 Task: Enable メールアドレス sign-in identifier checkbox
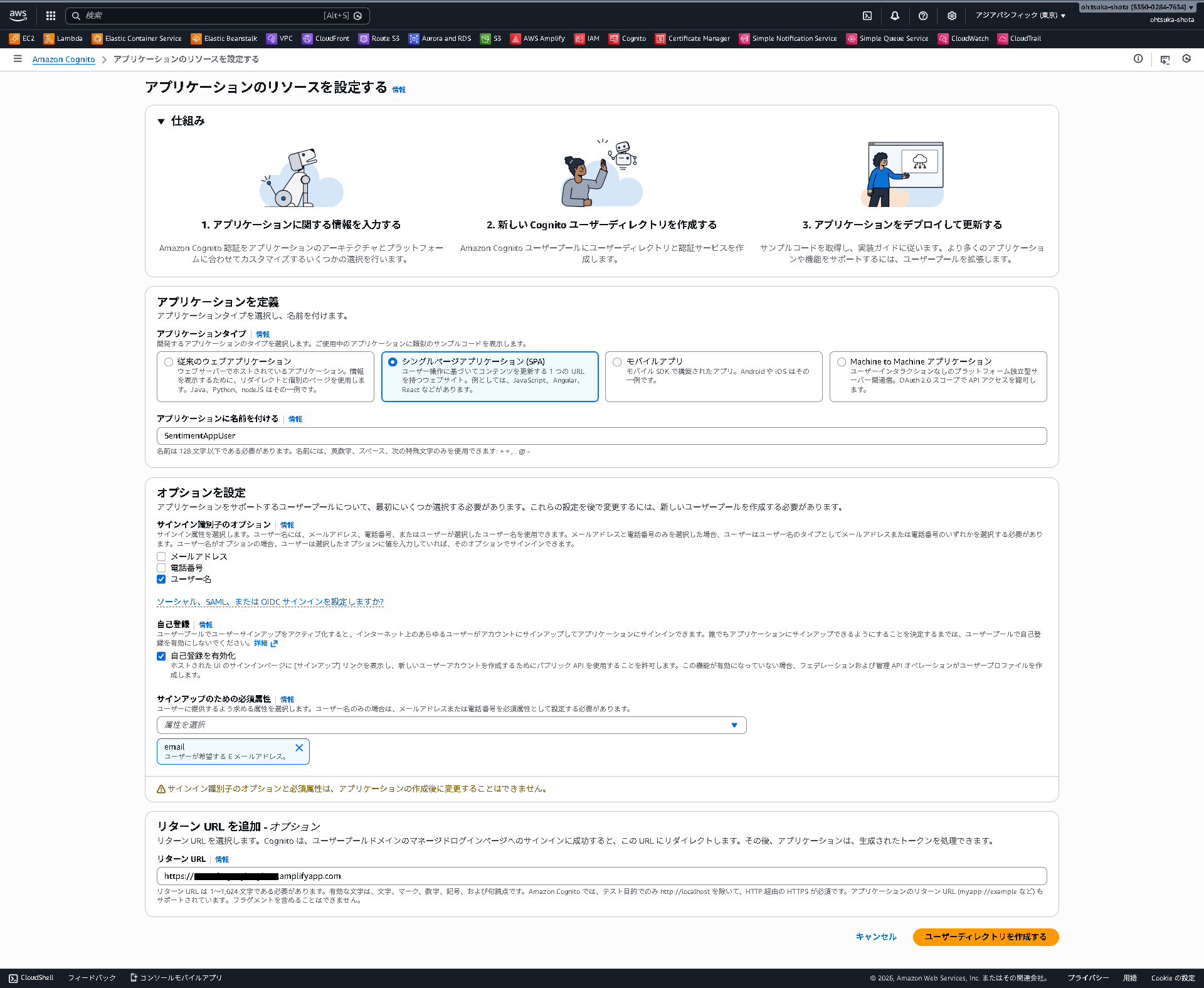pos(162,556)
